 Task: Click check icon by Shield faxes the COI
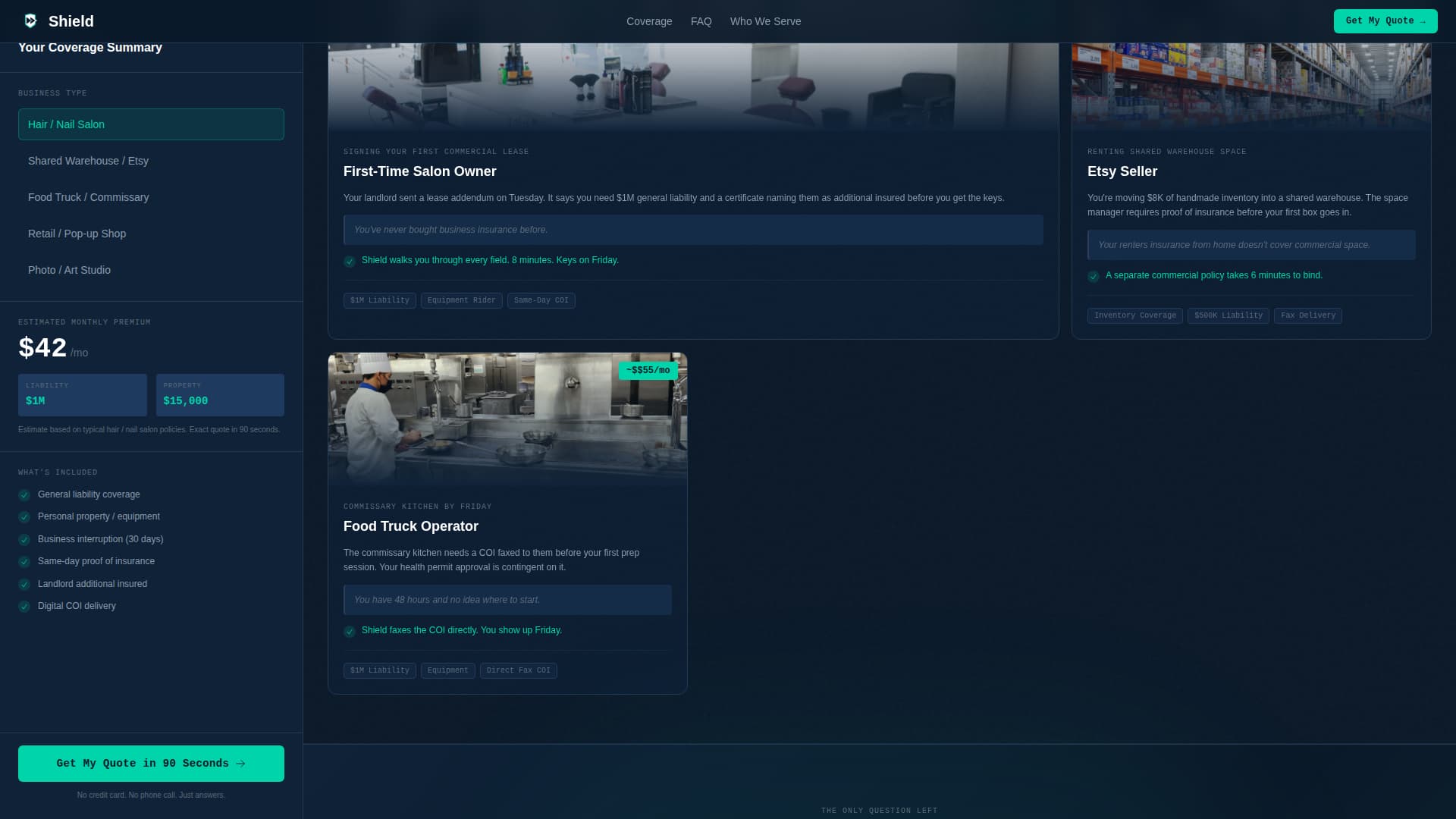pos(350,632)
